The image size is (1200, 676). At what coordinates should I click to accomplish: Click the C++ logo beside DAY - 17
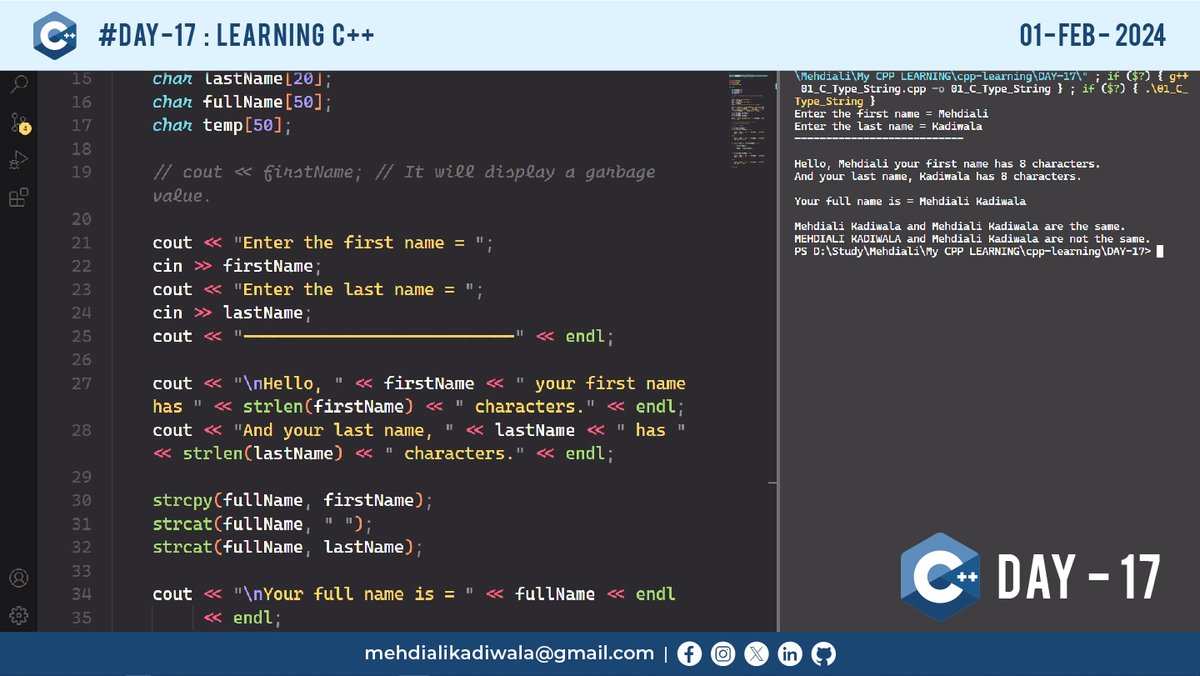[939, 577]
